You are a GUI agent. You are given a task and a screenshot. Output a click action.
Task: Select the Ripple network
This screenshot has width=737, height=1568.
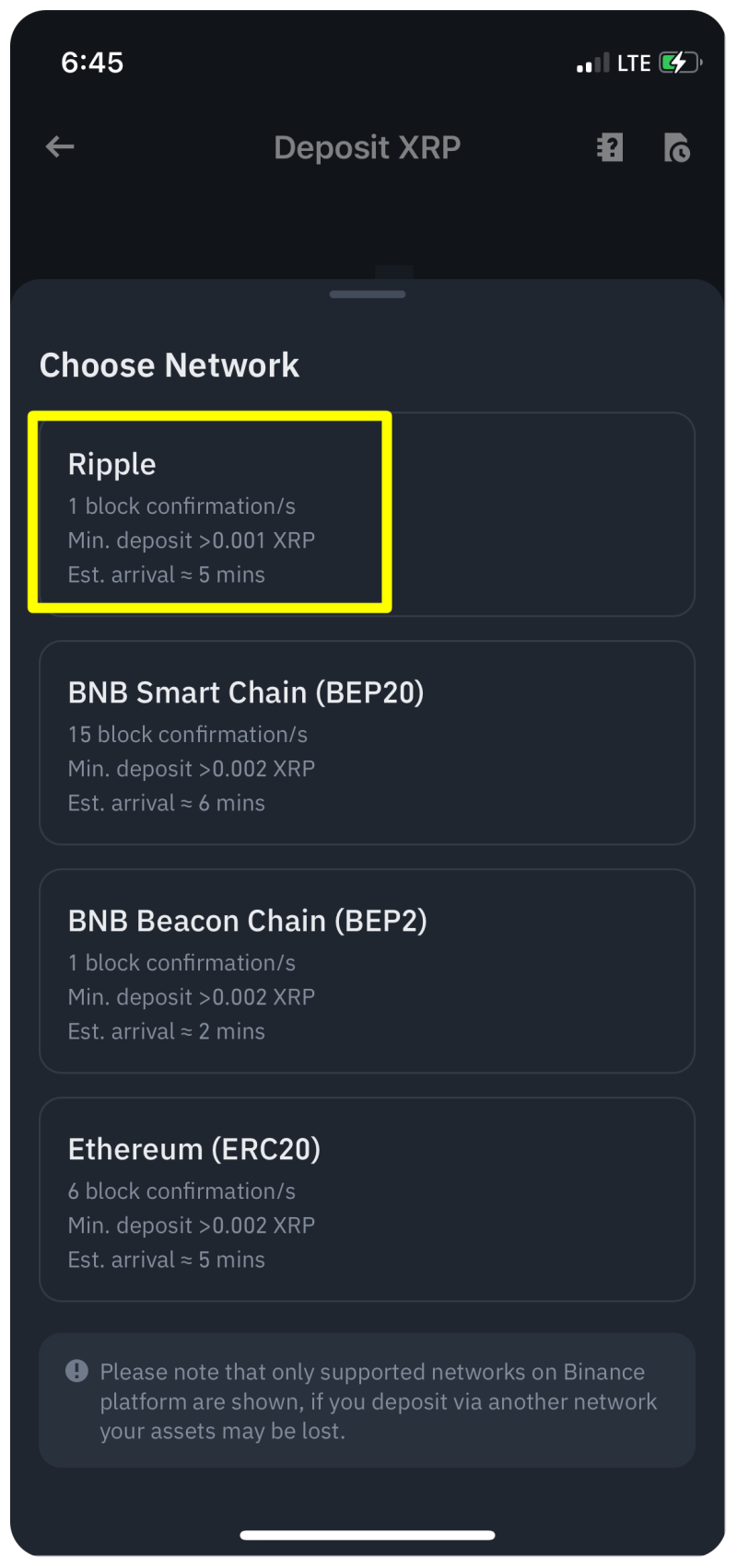[367, 514]
